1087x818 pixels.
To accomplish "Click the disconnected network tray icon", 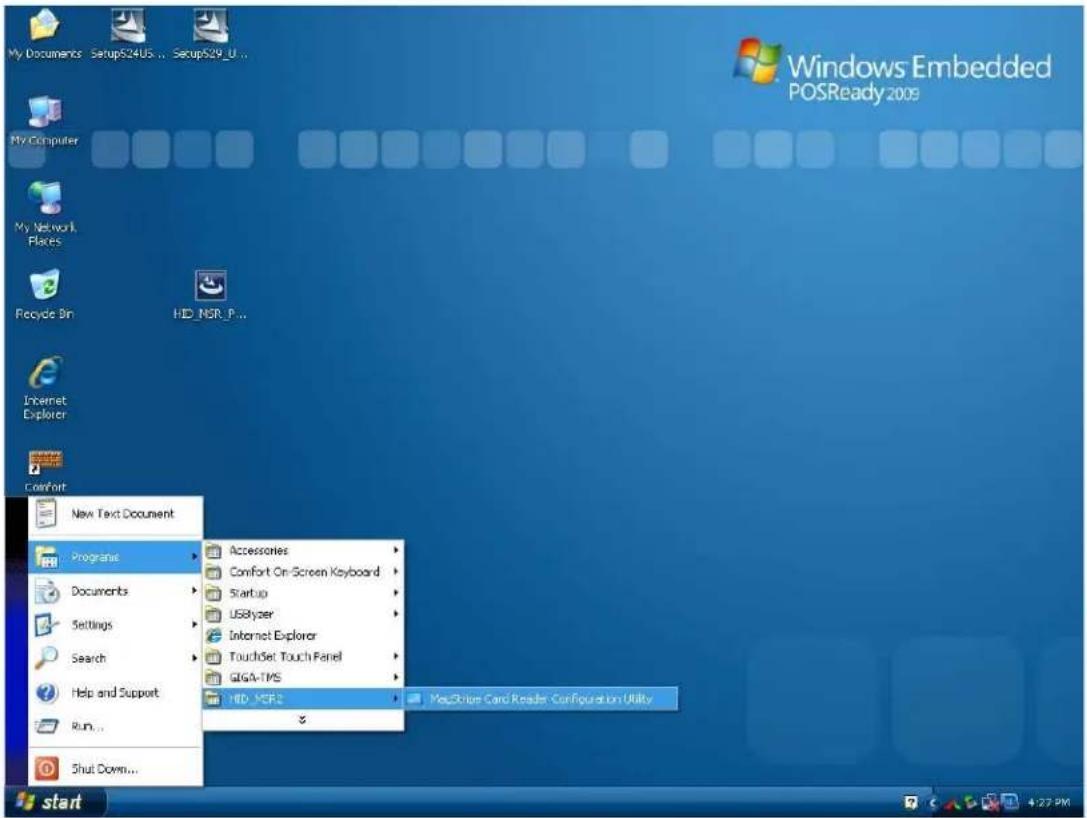I will click(x=990, y=803).
